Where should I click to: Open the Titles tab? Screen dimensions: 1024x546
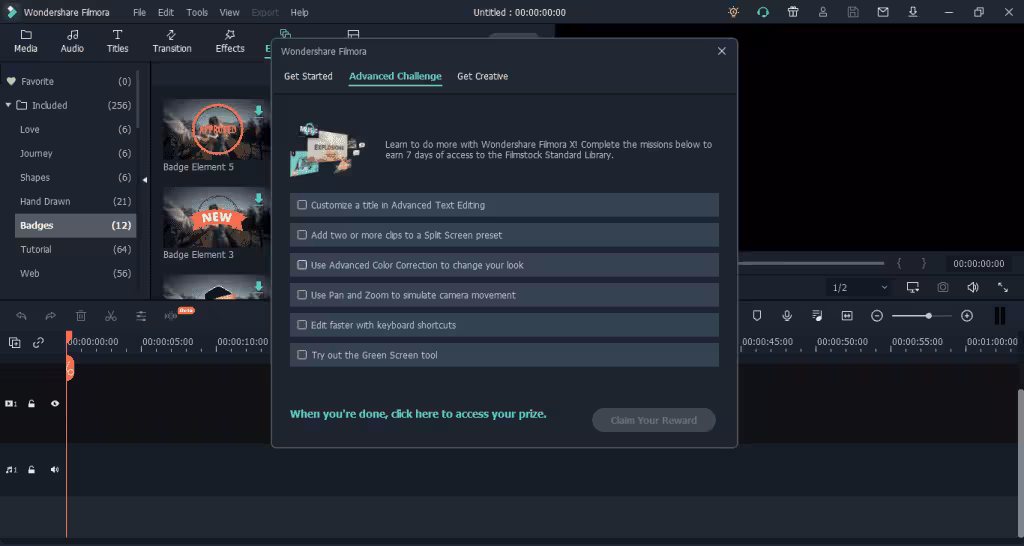[x=118, y=41]
